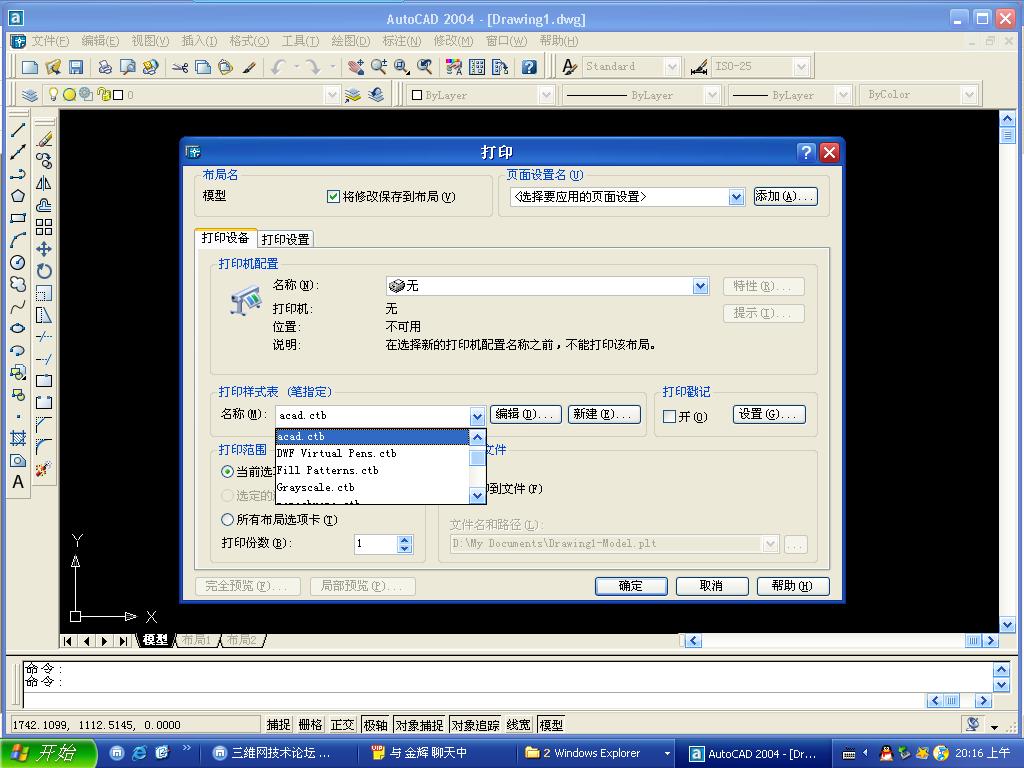Viewport: 1024px width, 768px height.
Task: Toggle 正交 ortho mode in status bar
Action: click(x=342, y=725)
